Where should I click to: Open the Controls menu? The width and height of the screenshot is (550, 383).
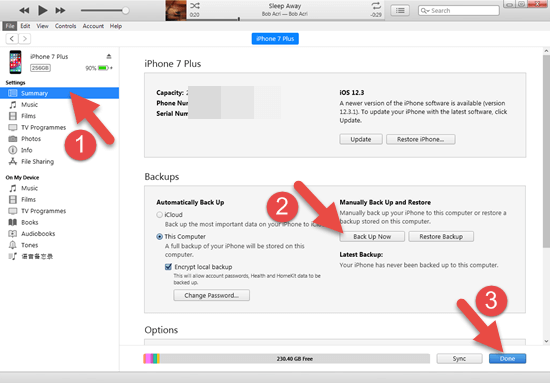click(65, 26)
